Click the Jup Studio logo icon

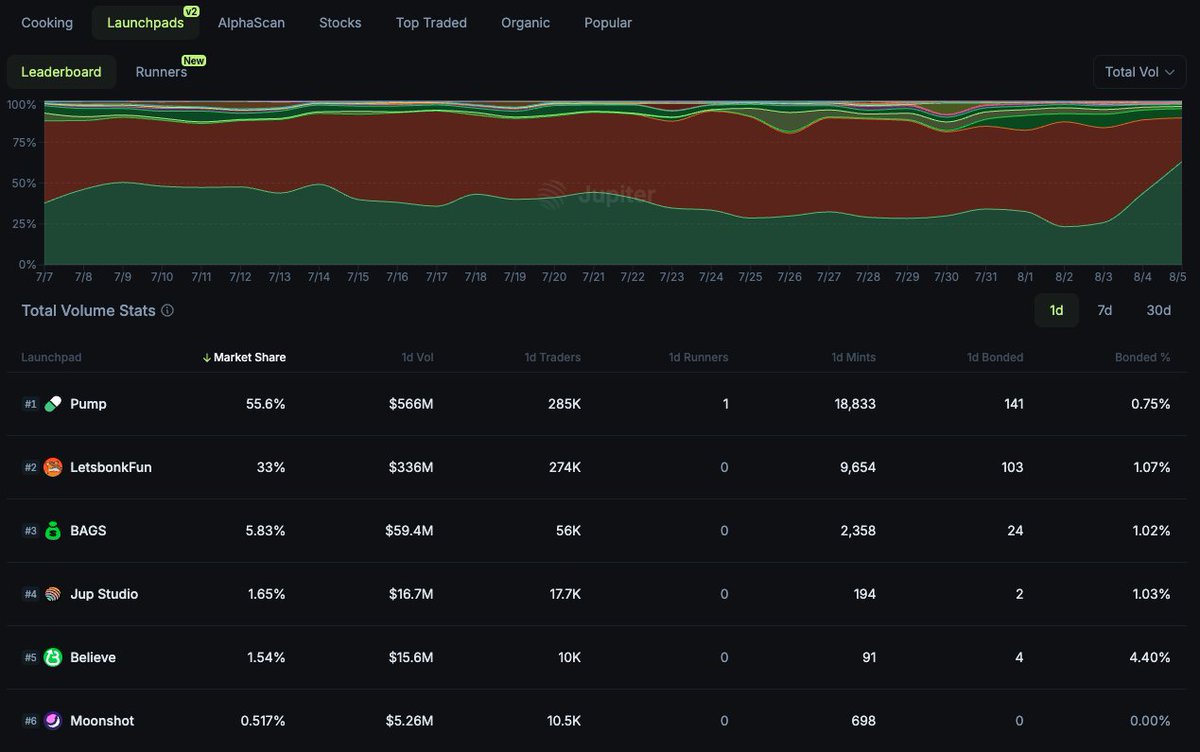point(53,594)
